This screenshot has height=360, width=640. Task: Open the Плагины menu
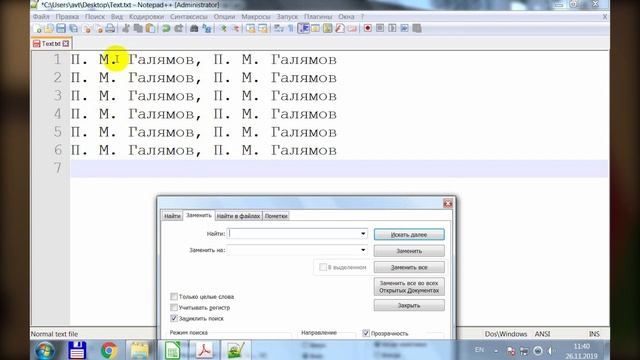pos(318,17)
